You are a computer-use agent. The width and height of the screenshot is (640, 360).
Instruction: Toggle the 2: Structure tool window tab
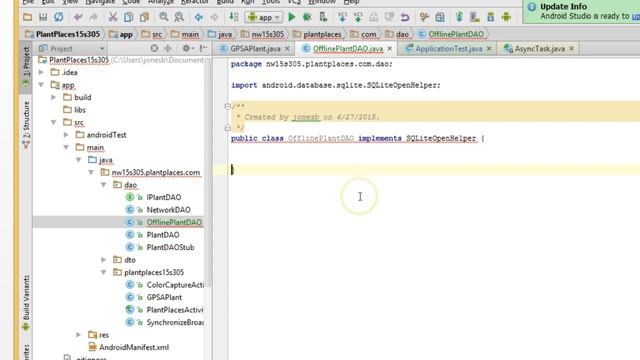pos(26,124)
